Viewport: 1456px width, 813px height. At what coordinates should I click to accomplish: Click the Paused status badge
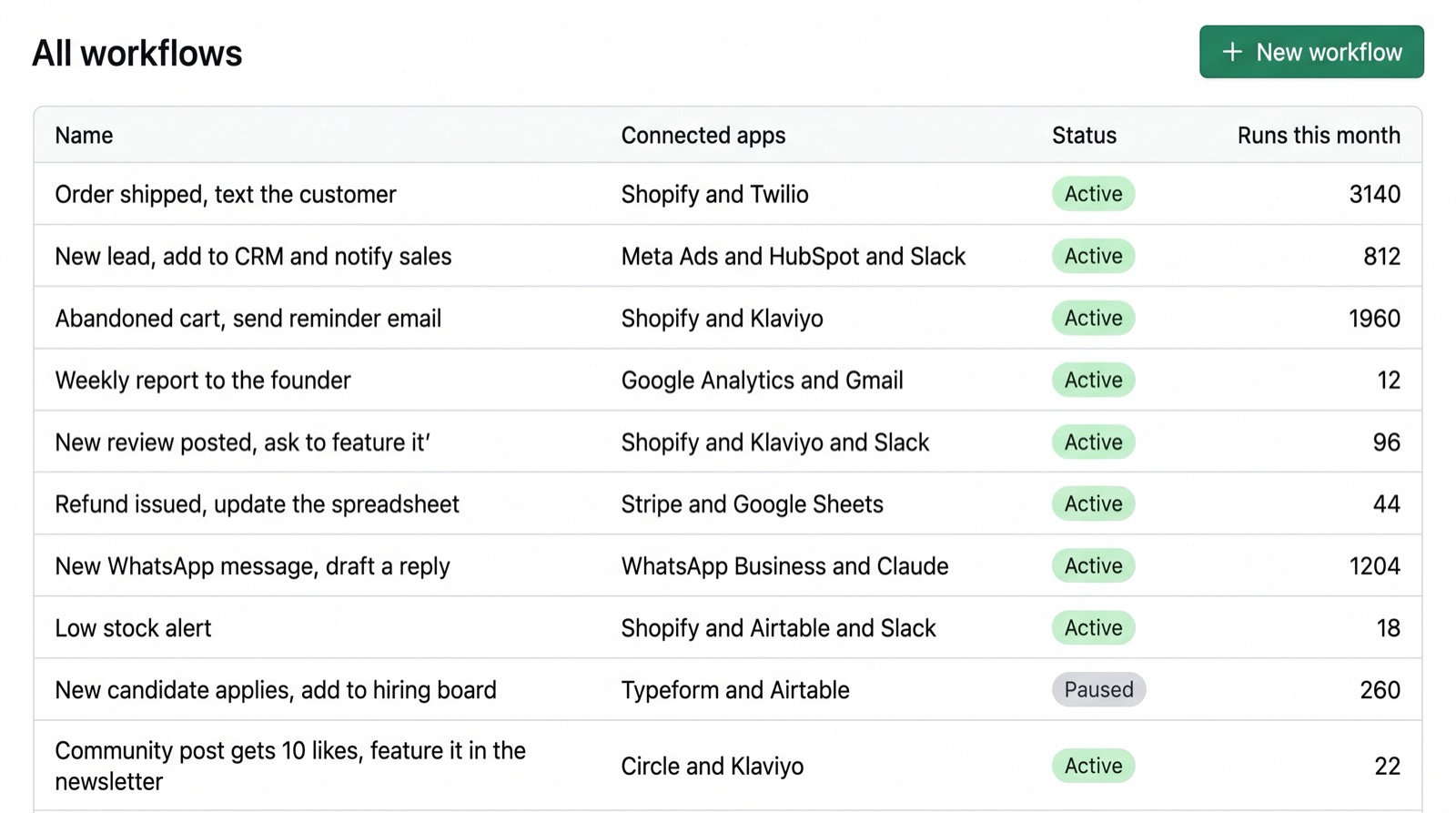[1098, 689]
